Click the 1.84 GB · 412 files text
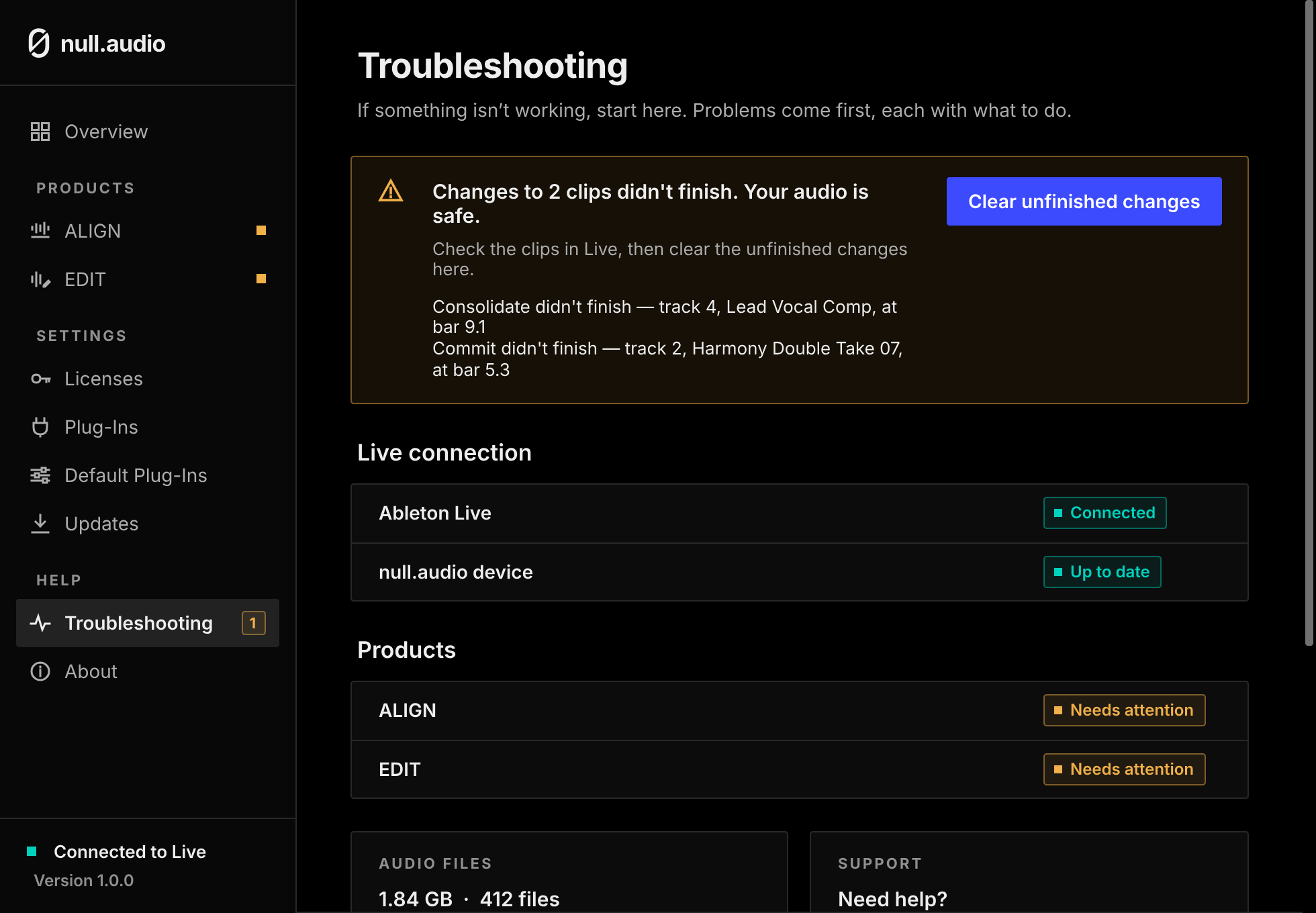 (x=469, y=899)
